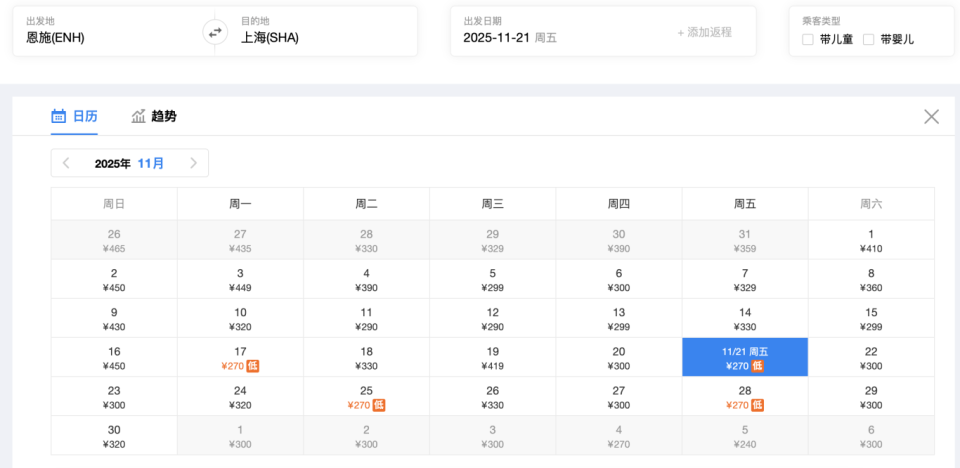Image resolution: width=960 pixels, height=468 pixels.
Task: Click 添加返程 to add return trip
Action: pyautogui.click(x=704, y=32)
